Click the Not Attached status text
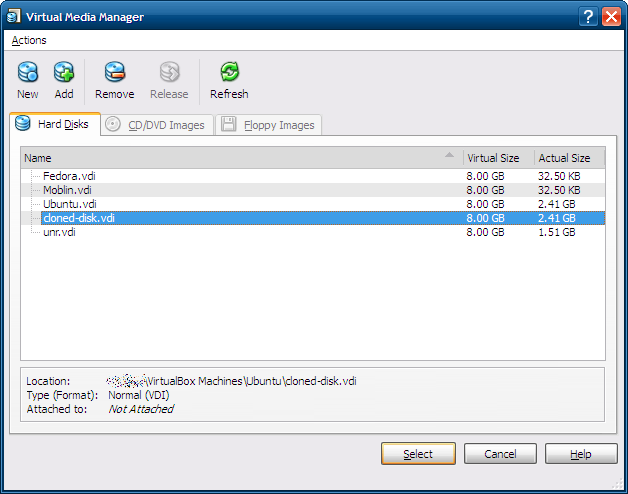 (x=141, y=409)
